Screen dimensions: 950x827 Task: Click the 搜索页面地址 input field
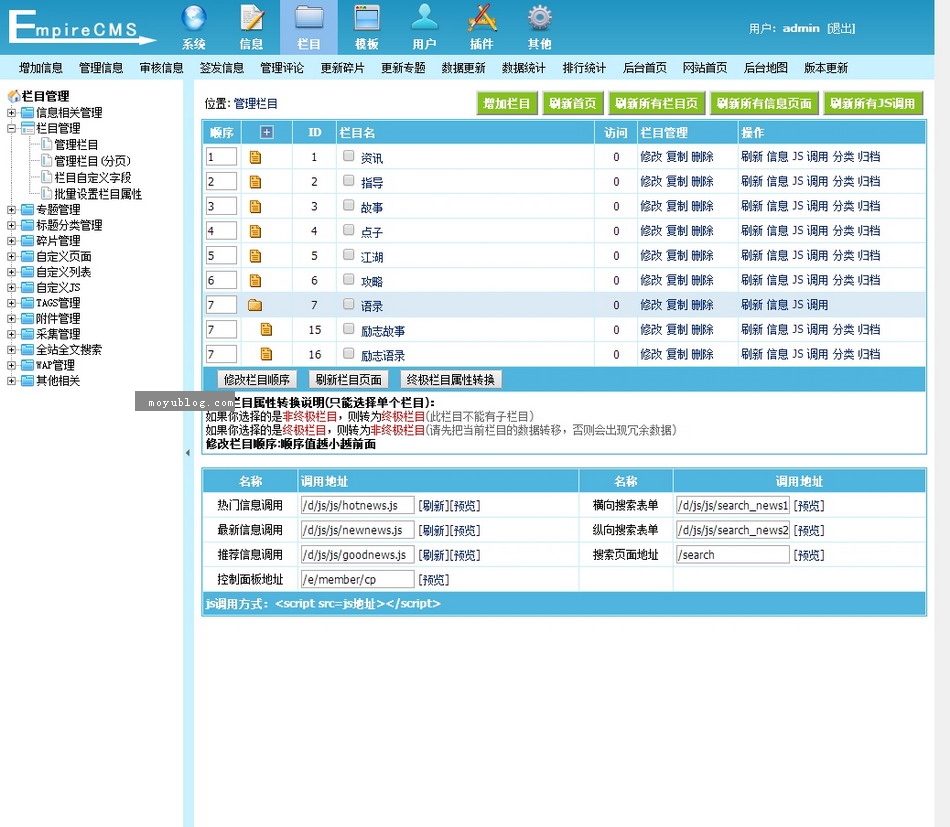732,554
